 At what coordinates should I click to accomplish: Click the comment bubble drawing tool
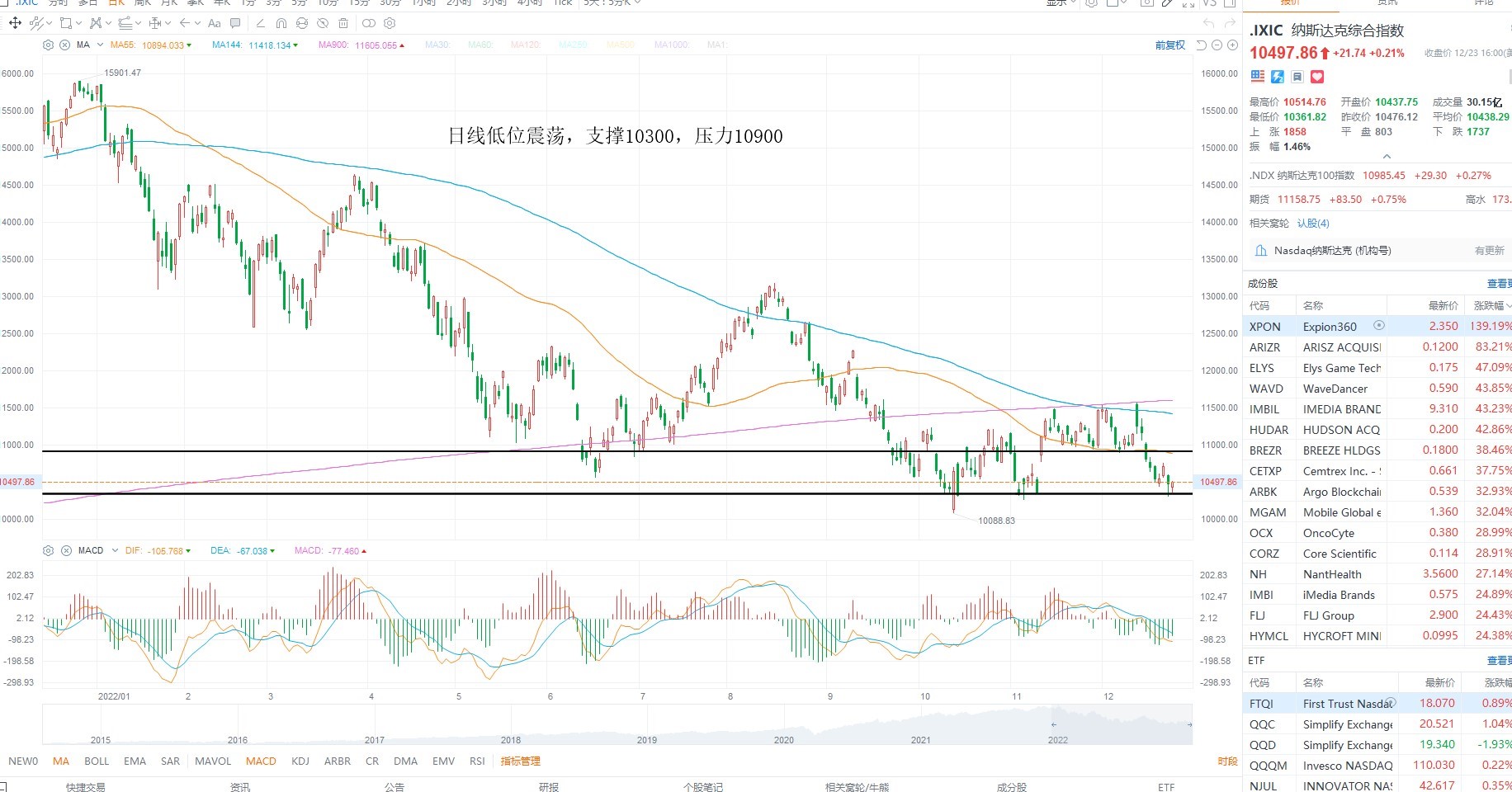pyautogui.click(x=235, y=23)
